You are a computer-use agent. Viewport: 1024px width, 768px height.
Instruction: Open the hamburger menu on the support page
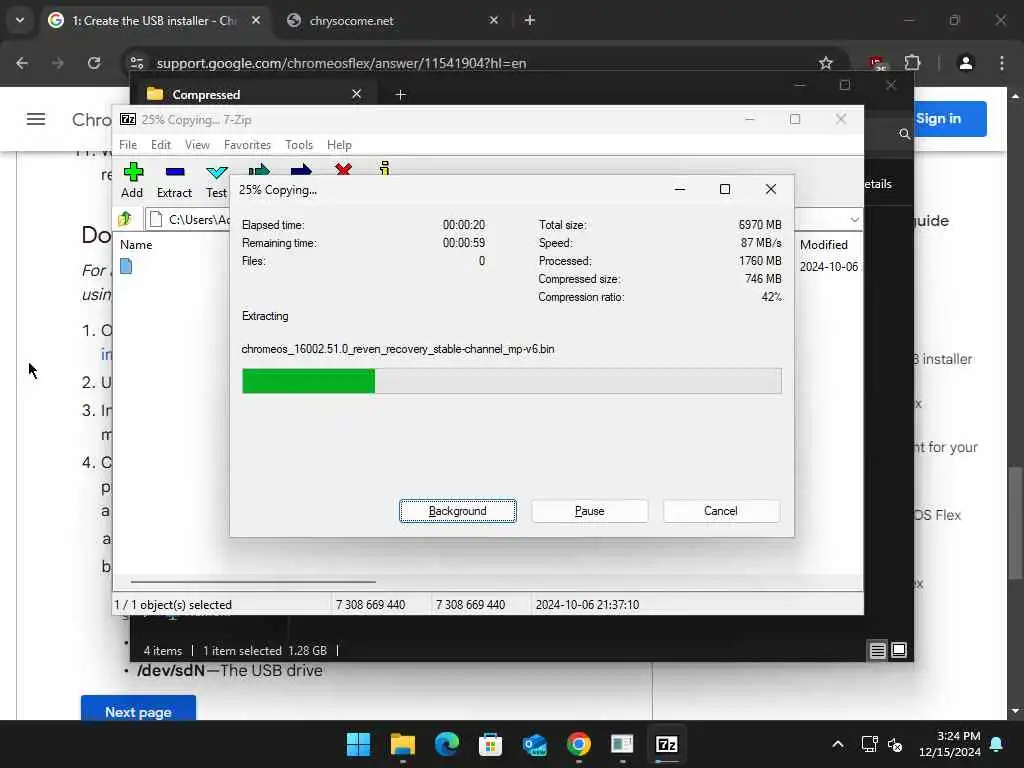click(x=36, y=119)
